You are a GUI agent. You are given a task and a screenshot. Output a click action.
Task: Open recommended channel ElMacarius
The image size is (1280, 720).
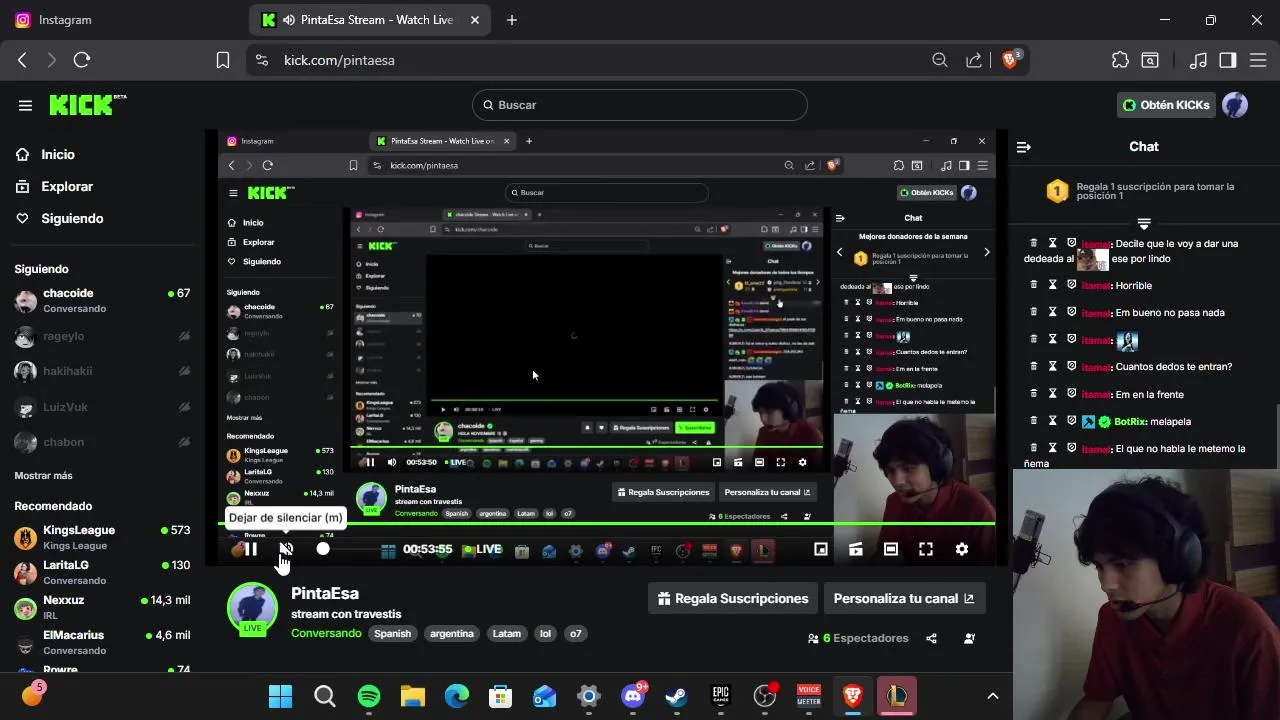click(x=102, y=642)
